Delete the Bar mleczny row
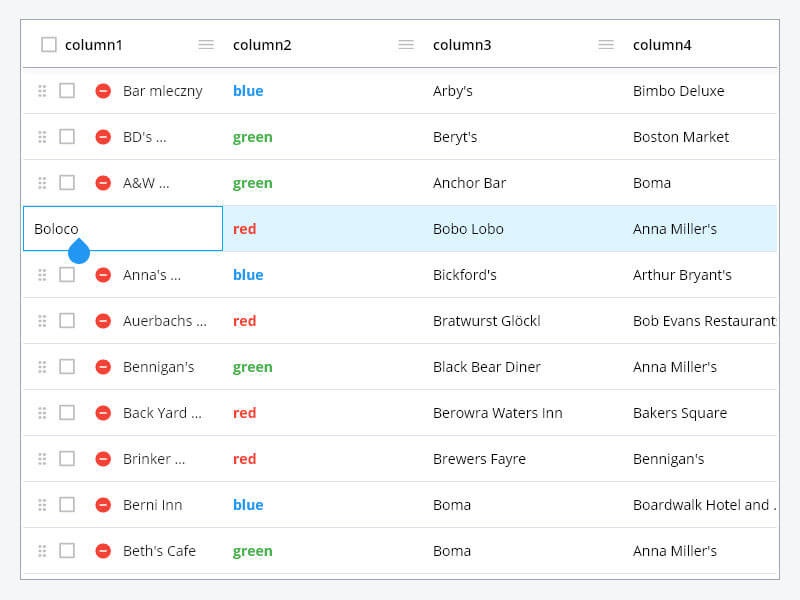800x600 pixels. tap(102, 90)
